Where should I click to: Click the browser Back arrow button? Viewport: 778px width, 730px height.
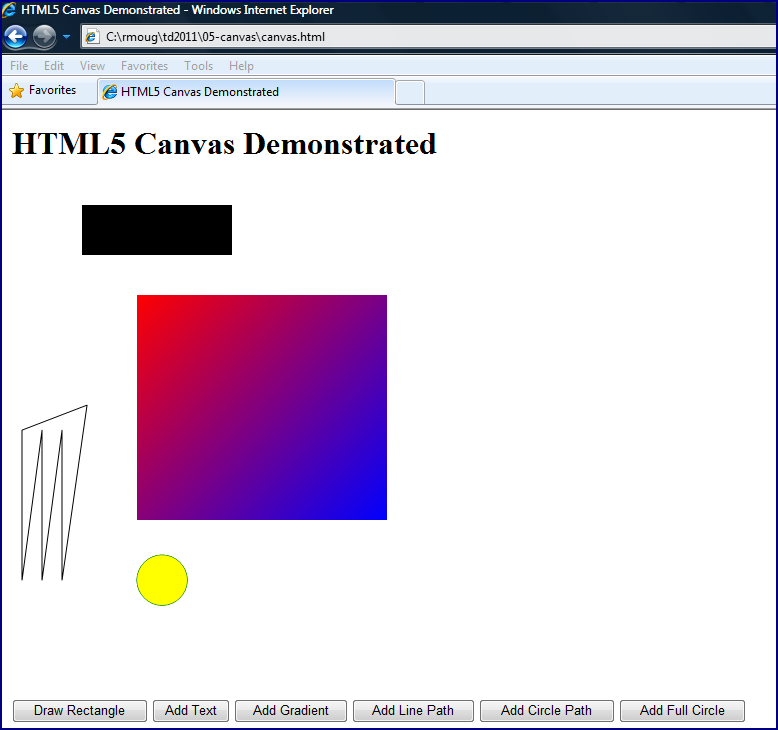[15, 37]
